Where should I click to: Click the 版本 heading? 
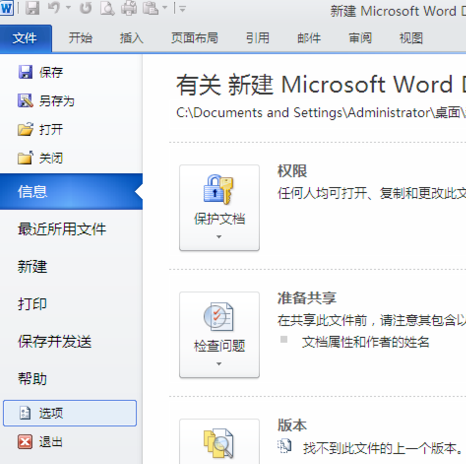292,425
